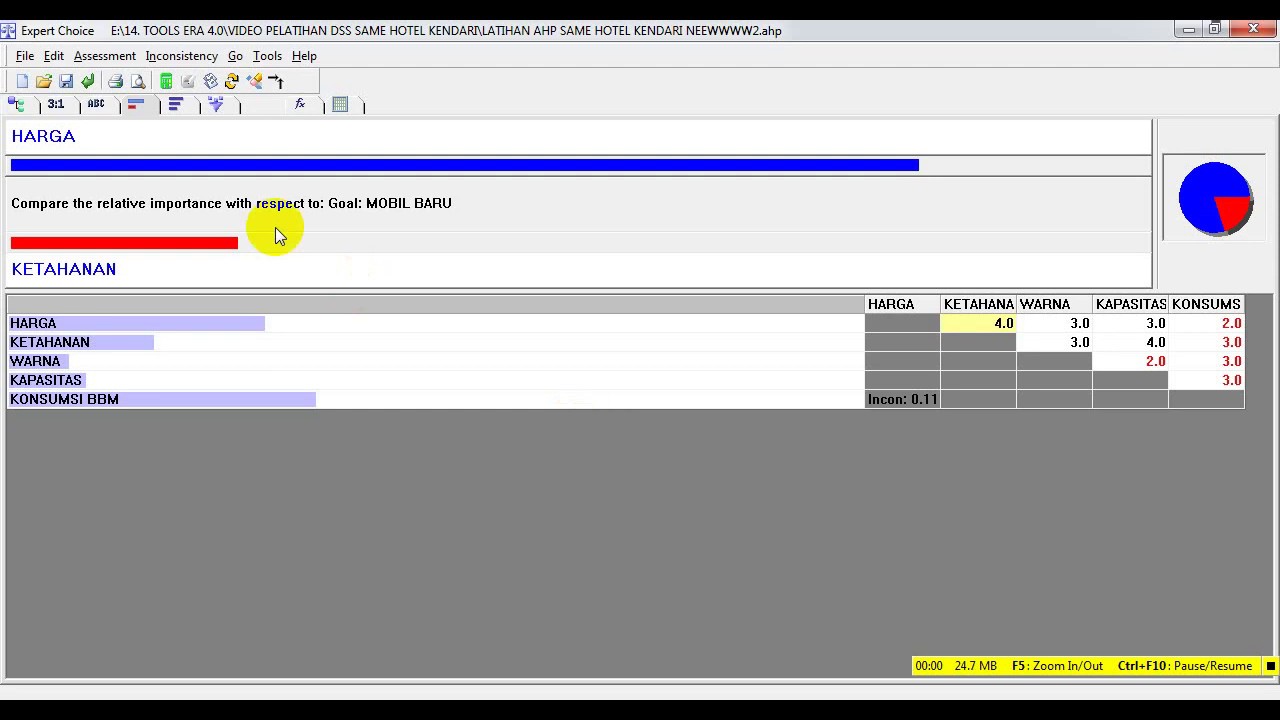Click the blue HARGA comparison bar
The height and width of the screenshot is (720, 1280).
[x=465, y=165]
